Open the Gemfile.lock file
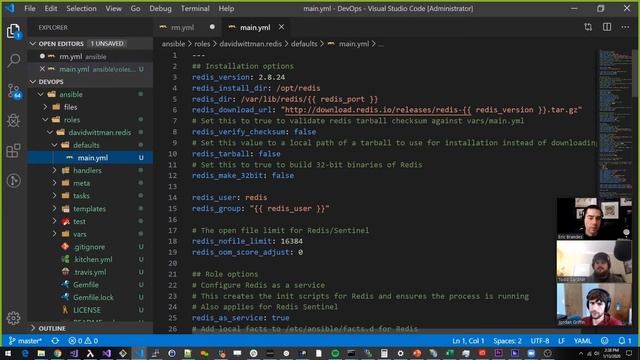The image size is (640, 360). [x=93, y=297]
